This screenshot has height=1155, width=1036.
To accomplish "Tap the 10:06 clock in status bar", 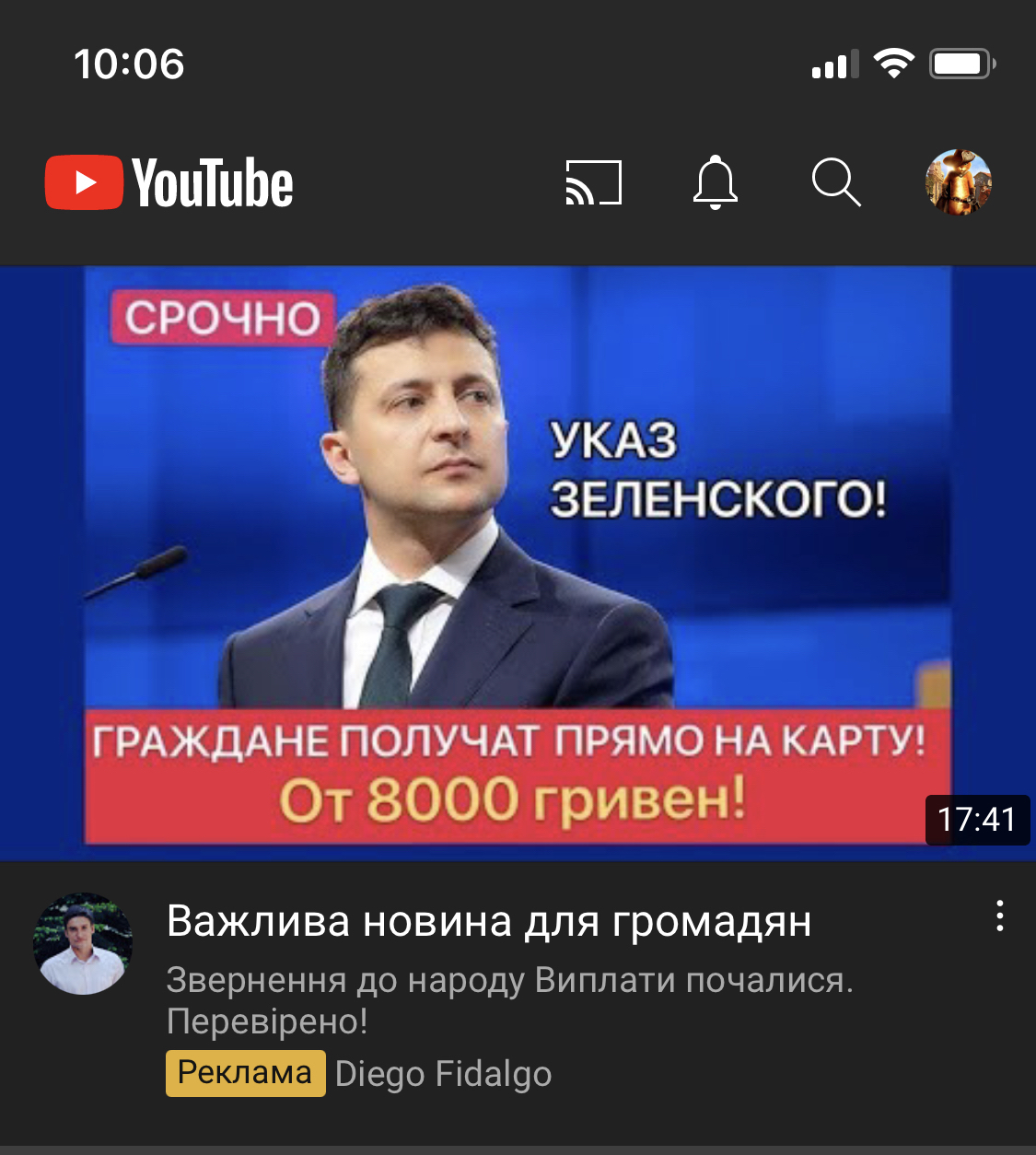I will coord(129,64).
